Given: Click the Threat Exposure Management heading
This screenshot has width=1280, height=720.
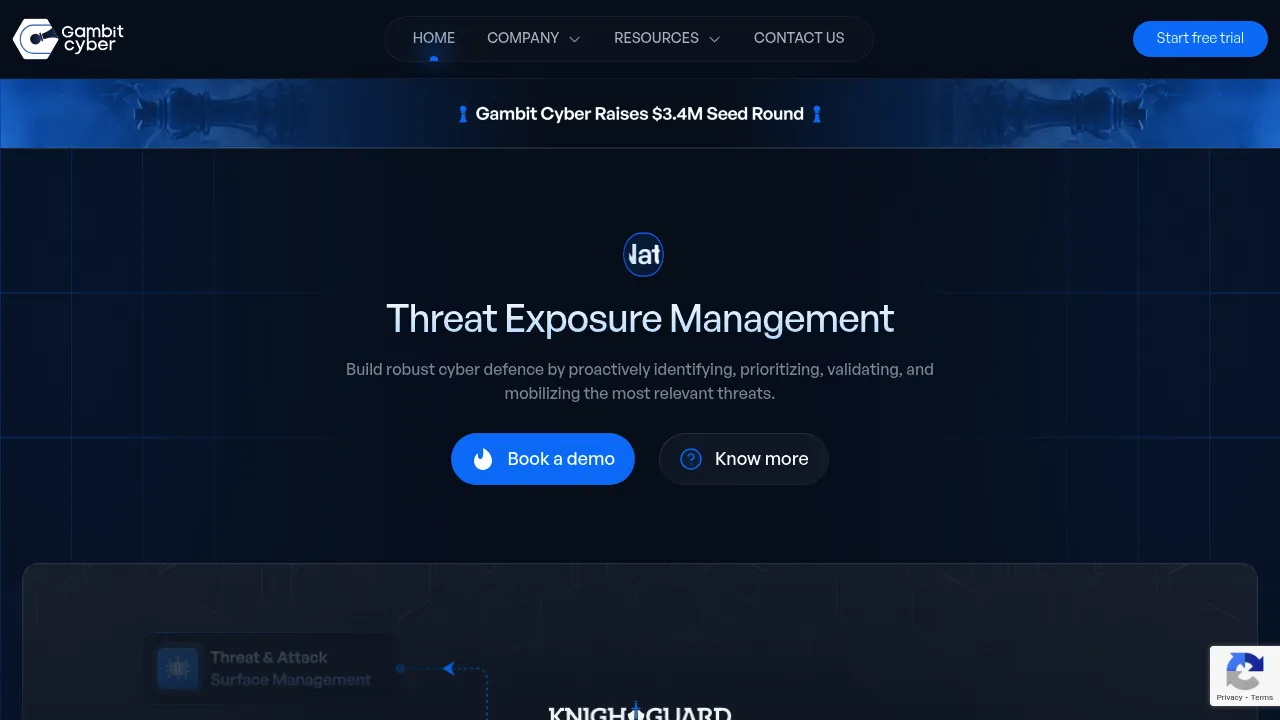Looking at the screenshot, I should pyautogui.click(x=640, y=319).
